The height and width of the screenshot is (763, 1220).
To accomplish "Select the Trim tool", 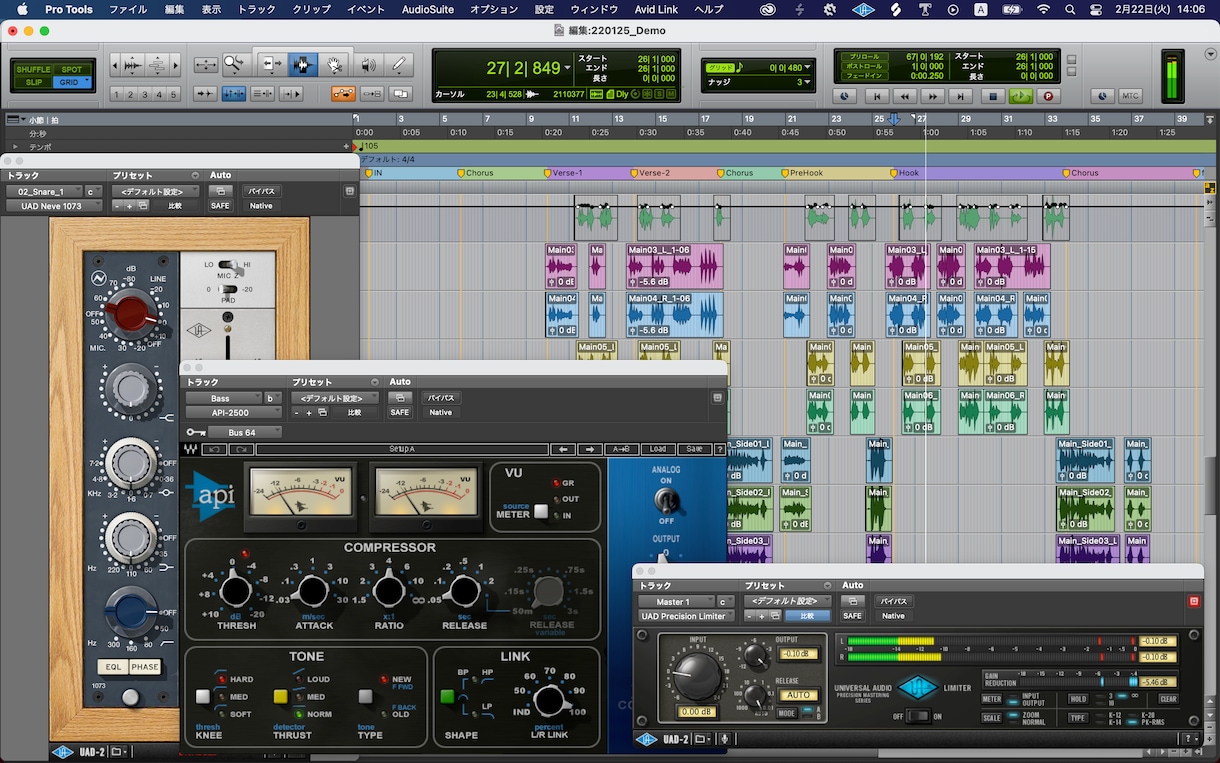I will 270,65.
